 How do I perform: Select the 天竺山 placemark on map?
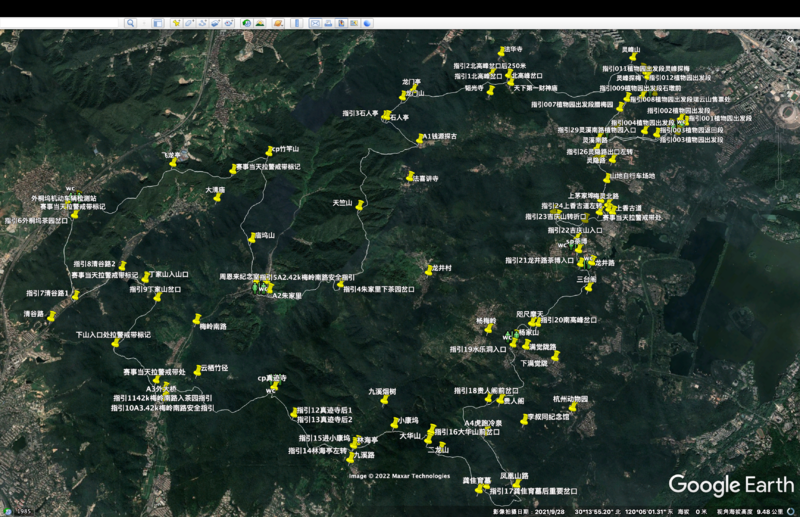click(359, 205)
